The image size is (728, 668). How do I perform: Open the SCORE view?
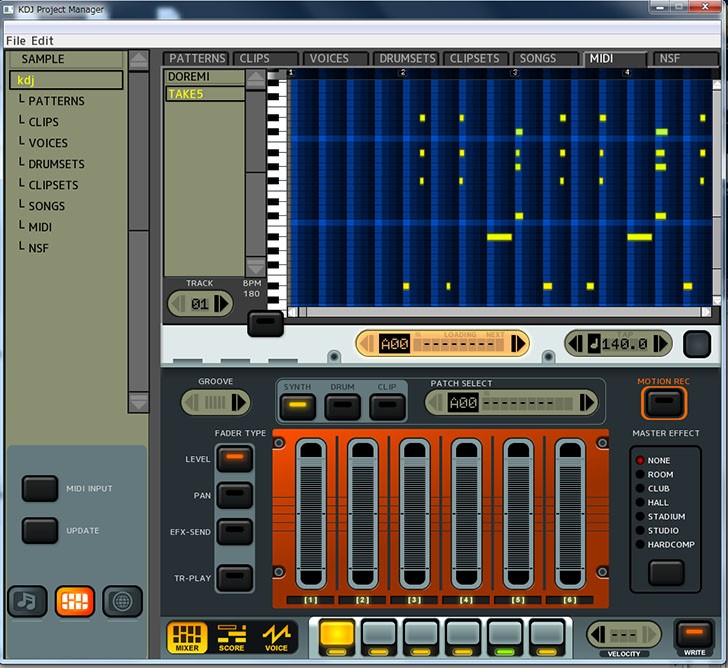coord(231,637)
